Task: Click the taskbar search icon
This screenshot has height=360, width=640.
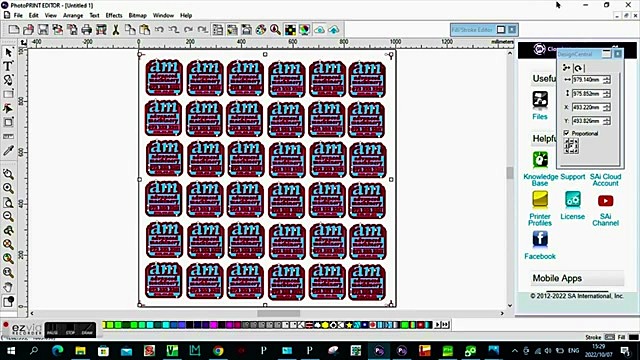Action: click(34, 351)
